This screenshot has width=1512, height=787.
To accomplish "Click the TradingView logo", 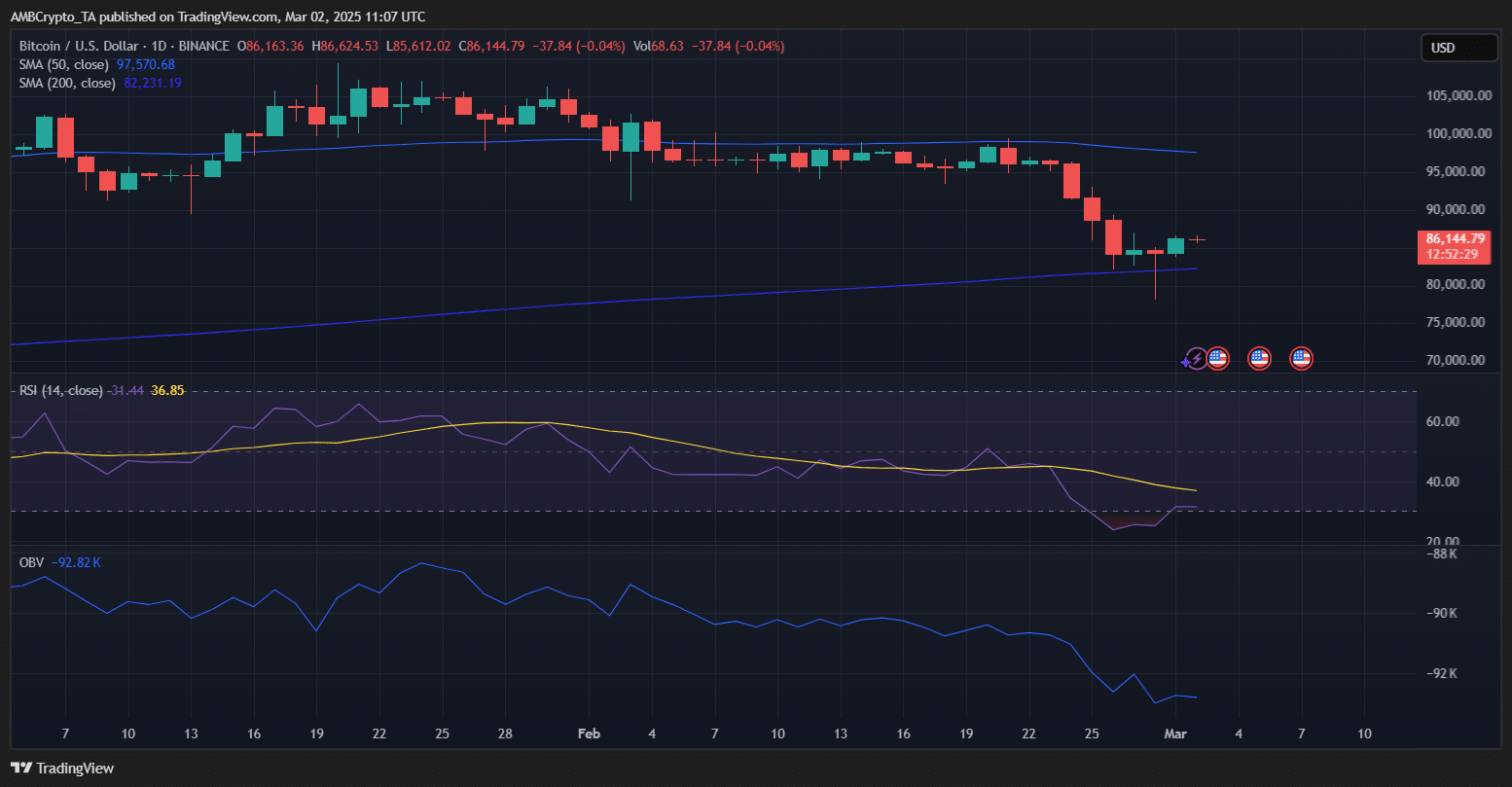I will tap(62, 769).
